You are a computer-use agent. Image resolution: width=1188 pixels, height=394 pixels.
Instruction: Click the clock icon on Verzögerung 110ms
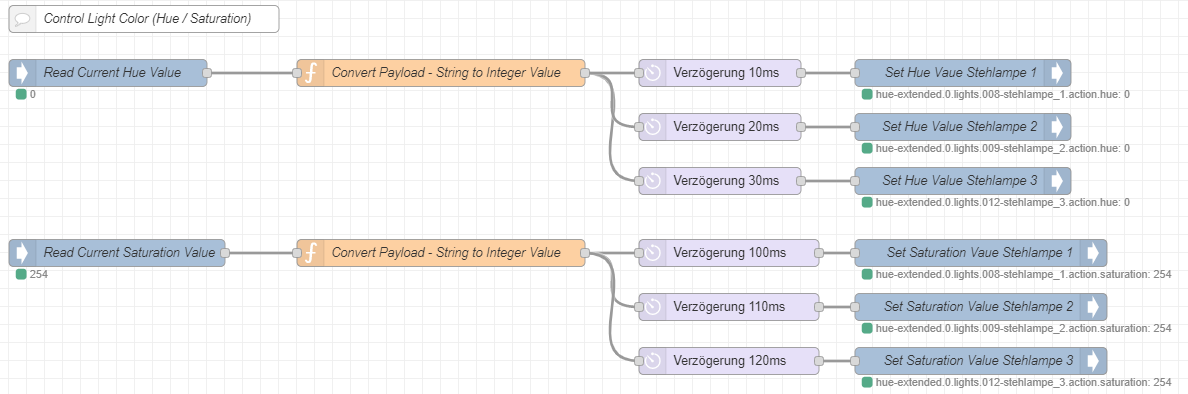[652, 307]
